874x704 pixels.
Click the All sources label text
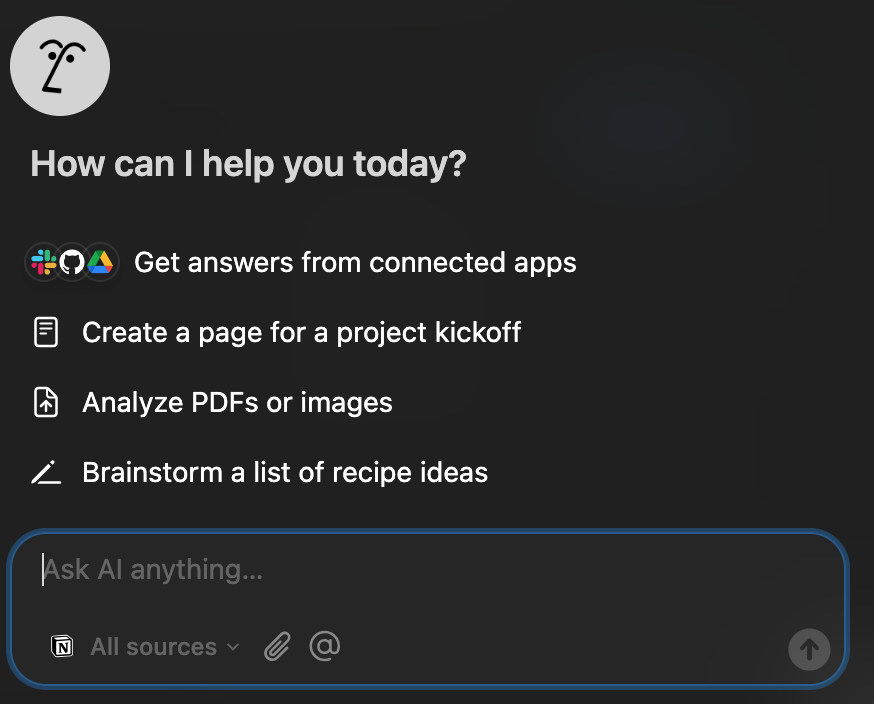tap(154, 647)
